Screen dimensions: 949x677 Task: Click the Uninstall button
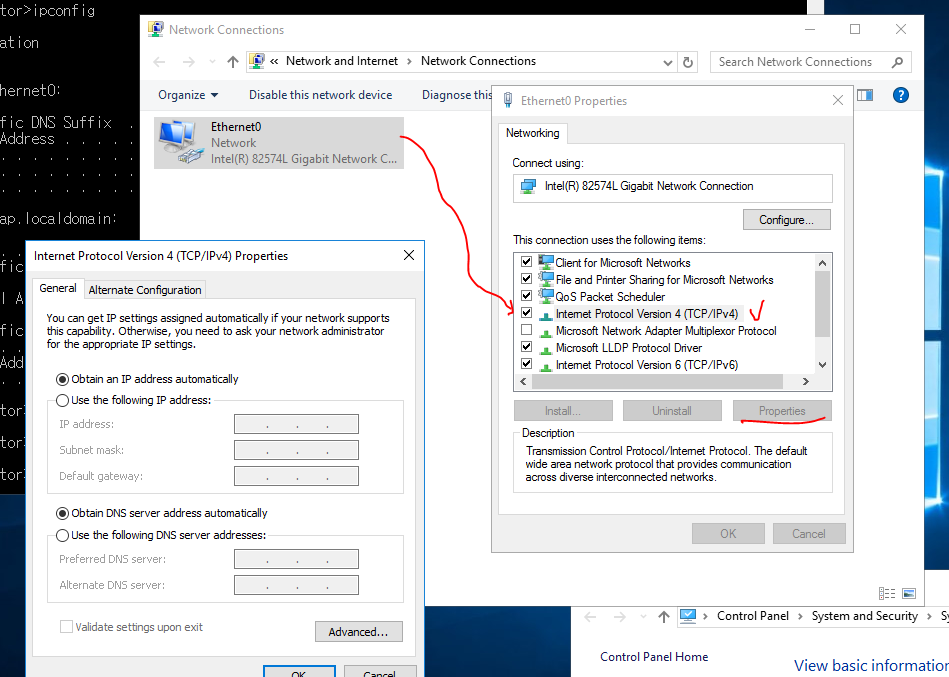coord(672,411)
